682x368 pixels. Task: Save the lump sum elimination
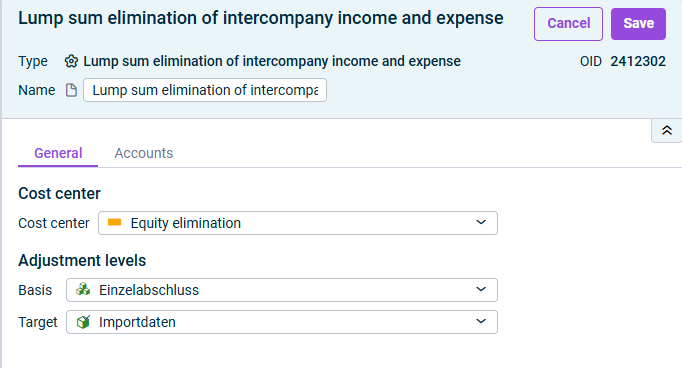[x=638, y=24]
